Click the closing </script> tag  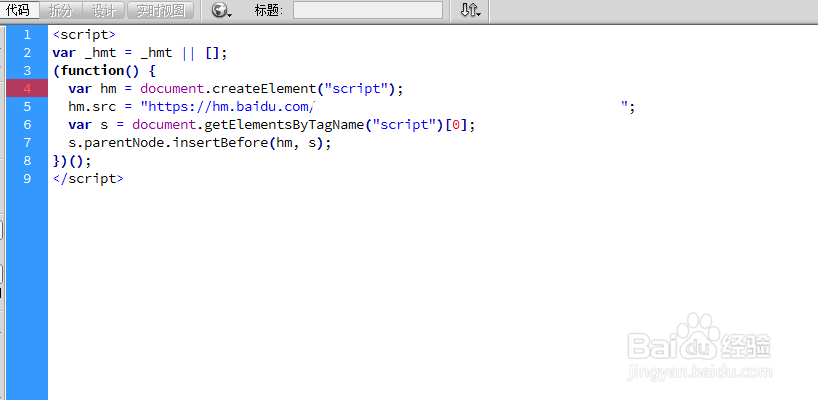click(x=88, y=178)
